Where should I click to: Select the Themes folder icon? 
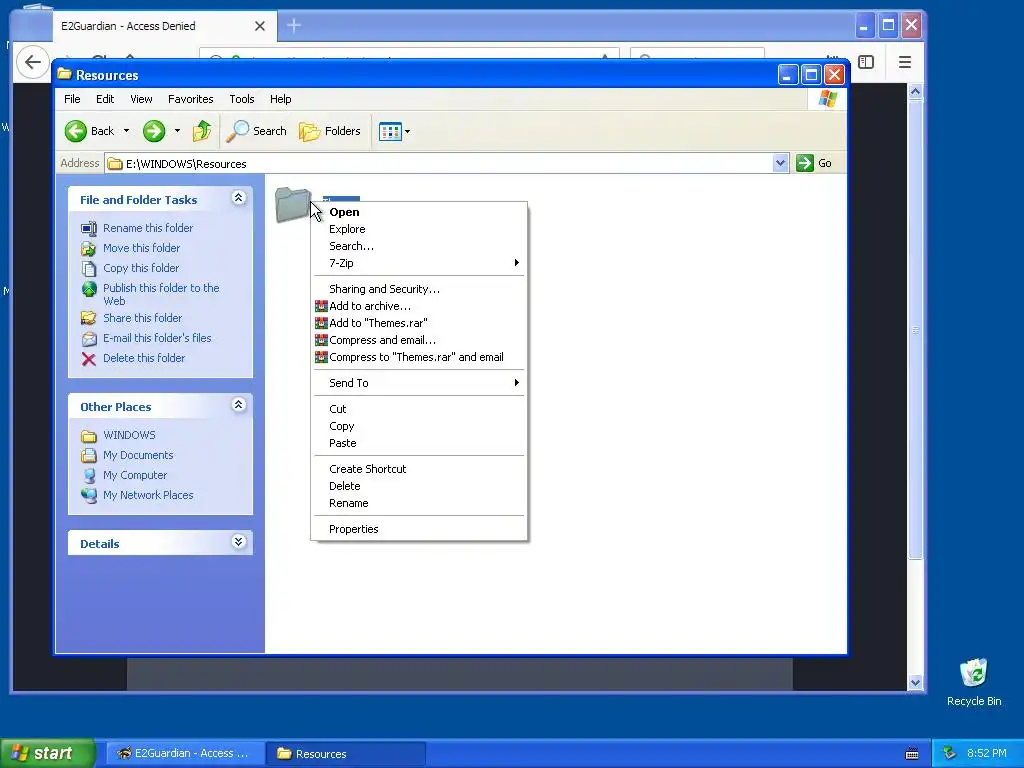tap(292, 204)
